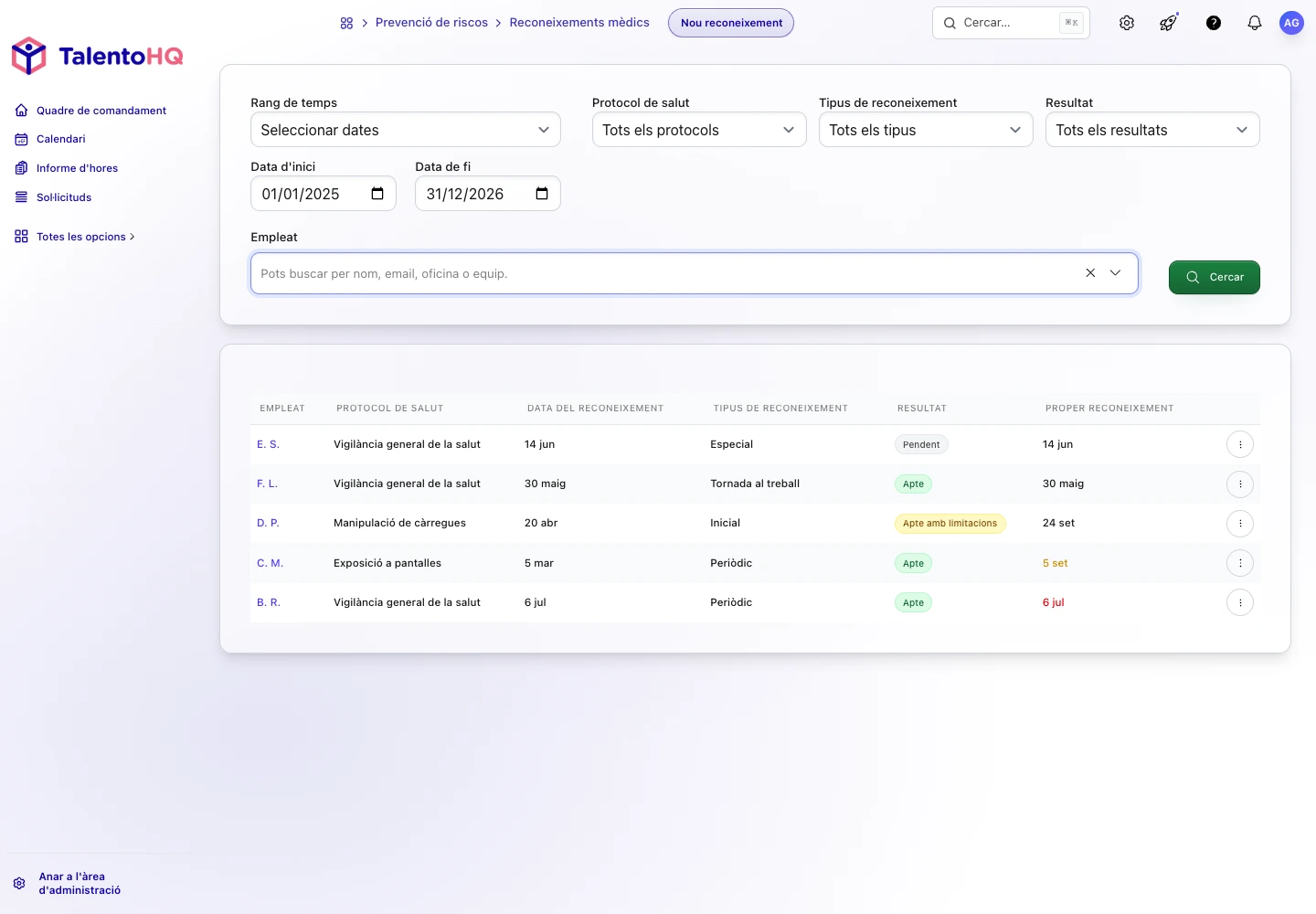Open employee C. M. link
Image resolution: width=1316 pixels, height=914 pixels.
click(270, 563)
